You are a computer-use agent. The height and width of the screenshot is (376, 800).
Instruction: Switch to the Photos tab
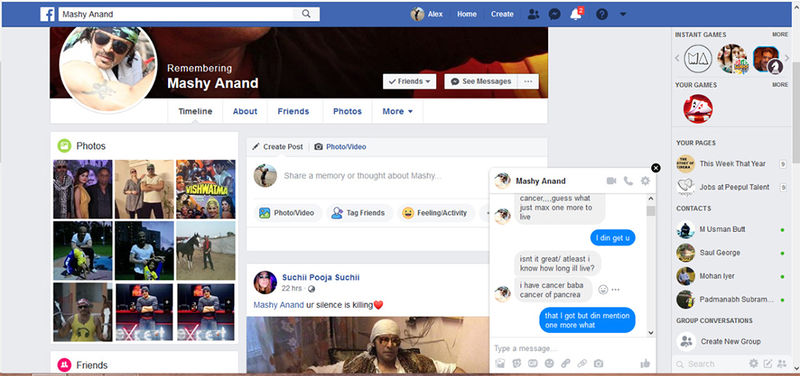tap(347, 111)
